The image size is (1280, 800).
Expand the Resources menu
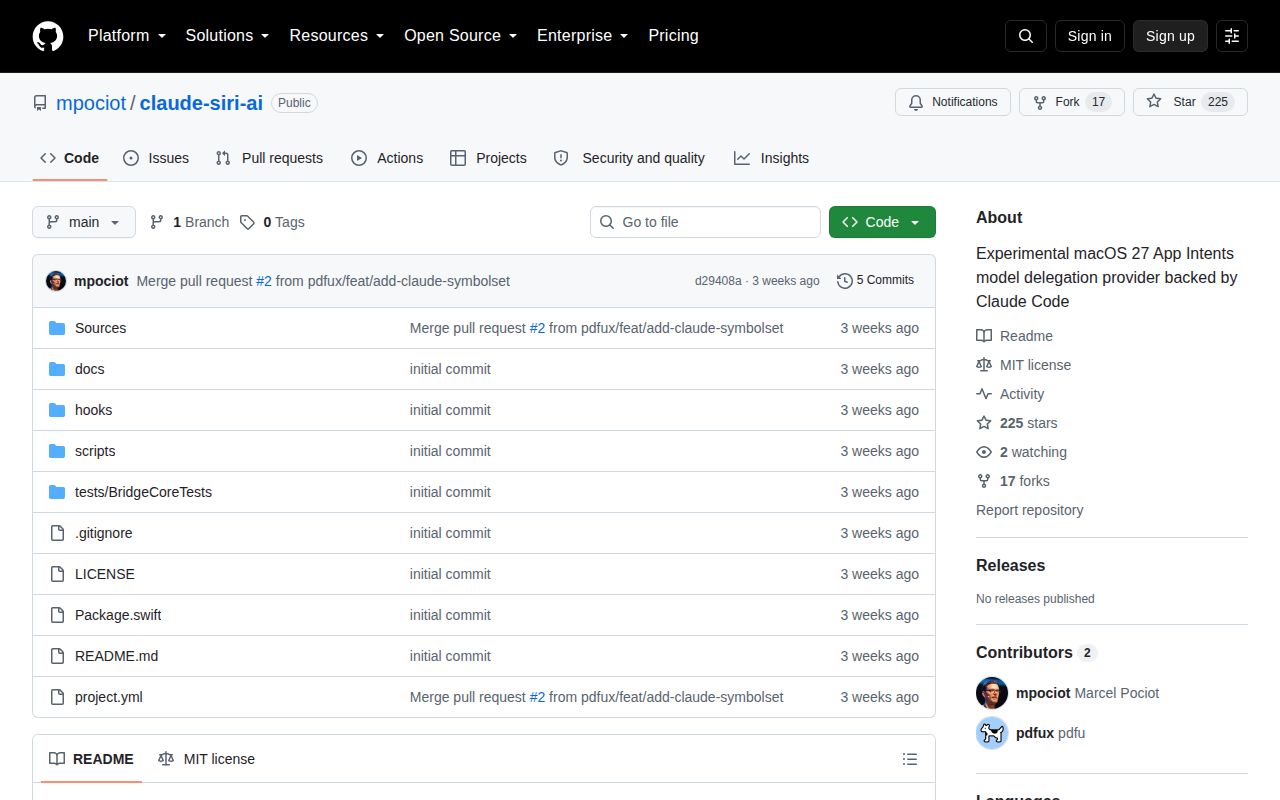tap(337, 36)
